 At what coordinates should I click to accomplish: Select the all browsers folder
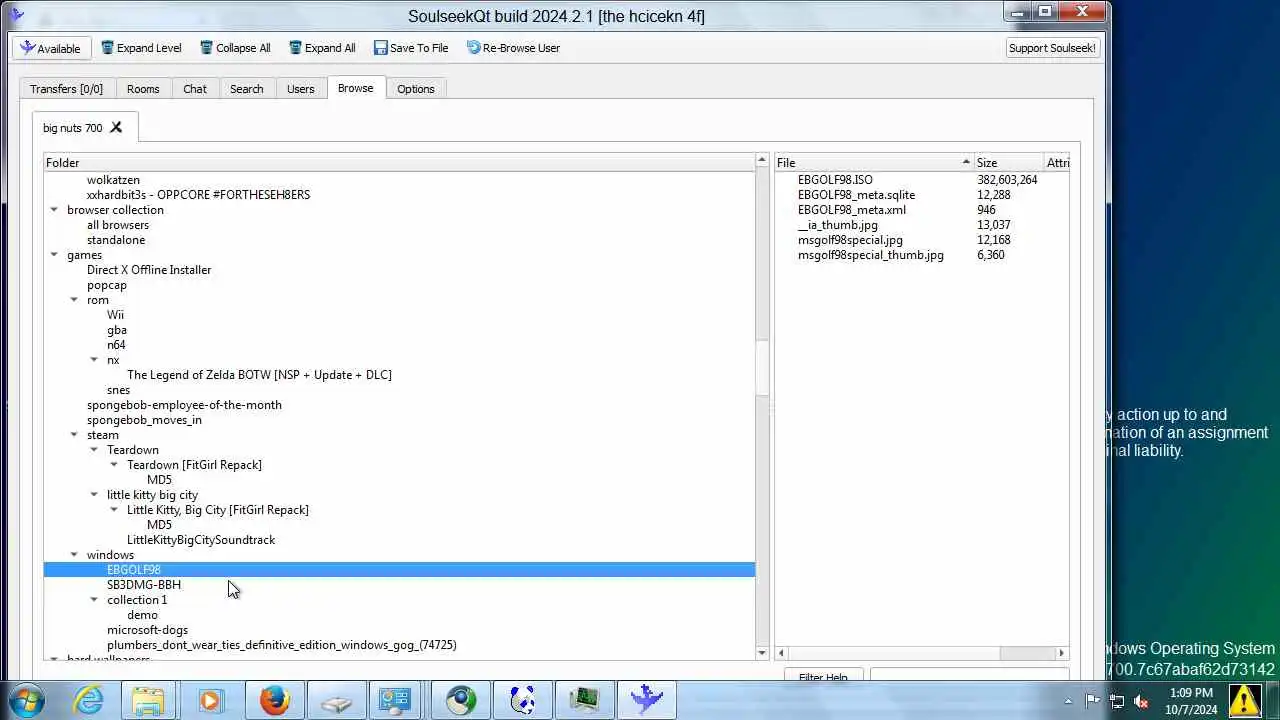tap(118, 225)
